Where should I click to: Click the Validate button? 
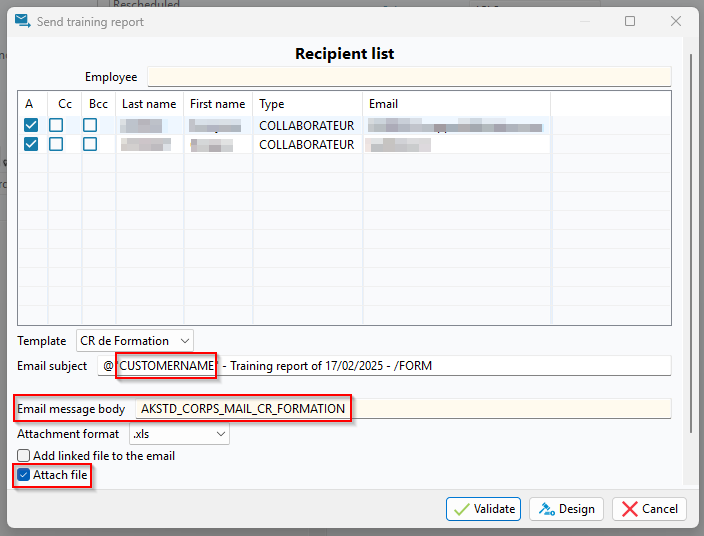484,508
